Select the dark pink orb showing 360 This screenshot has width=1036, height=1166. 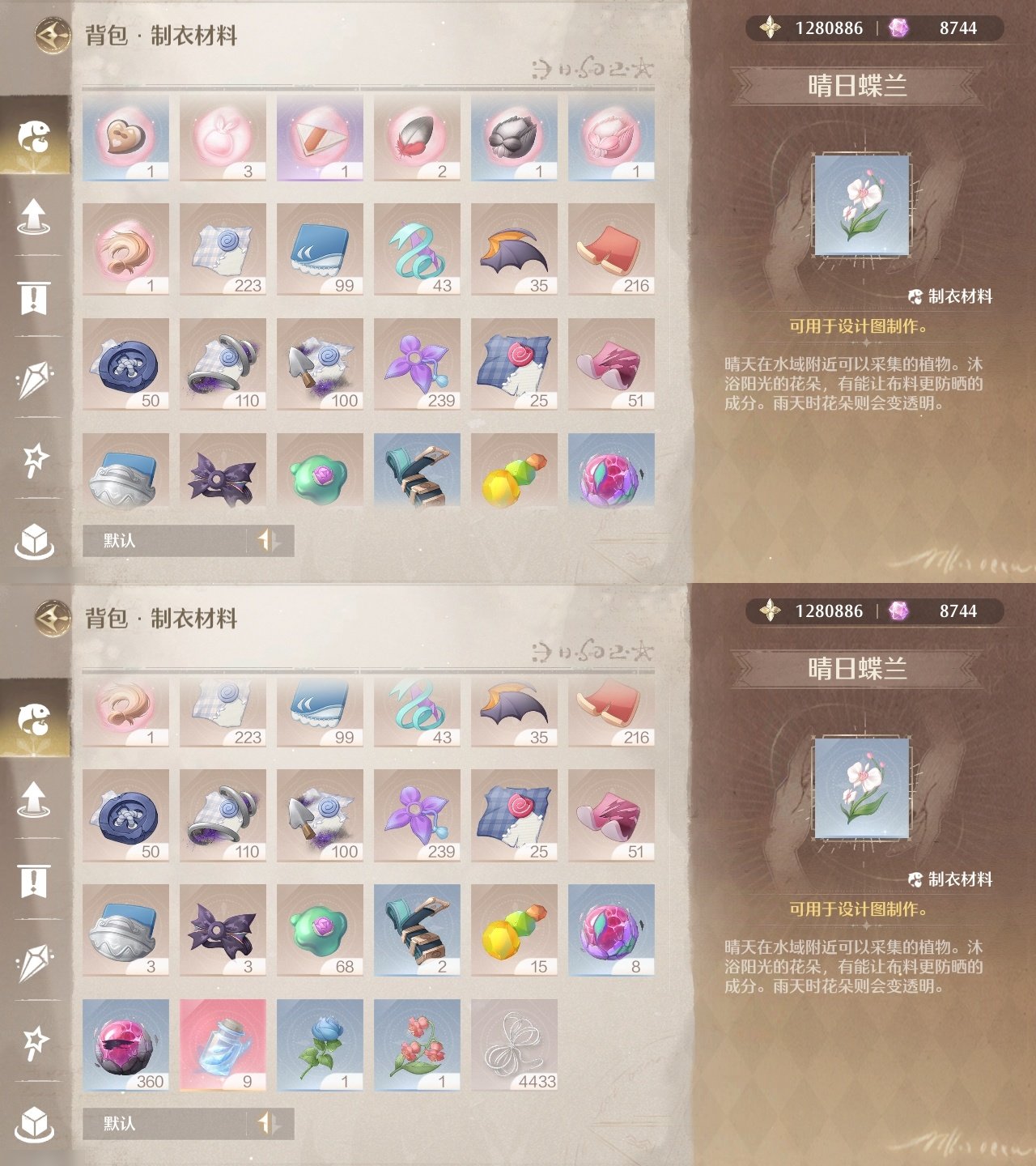(x=125, y=1045)
